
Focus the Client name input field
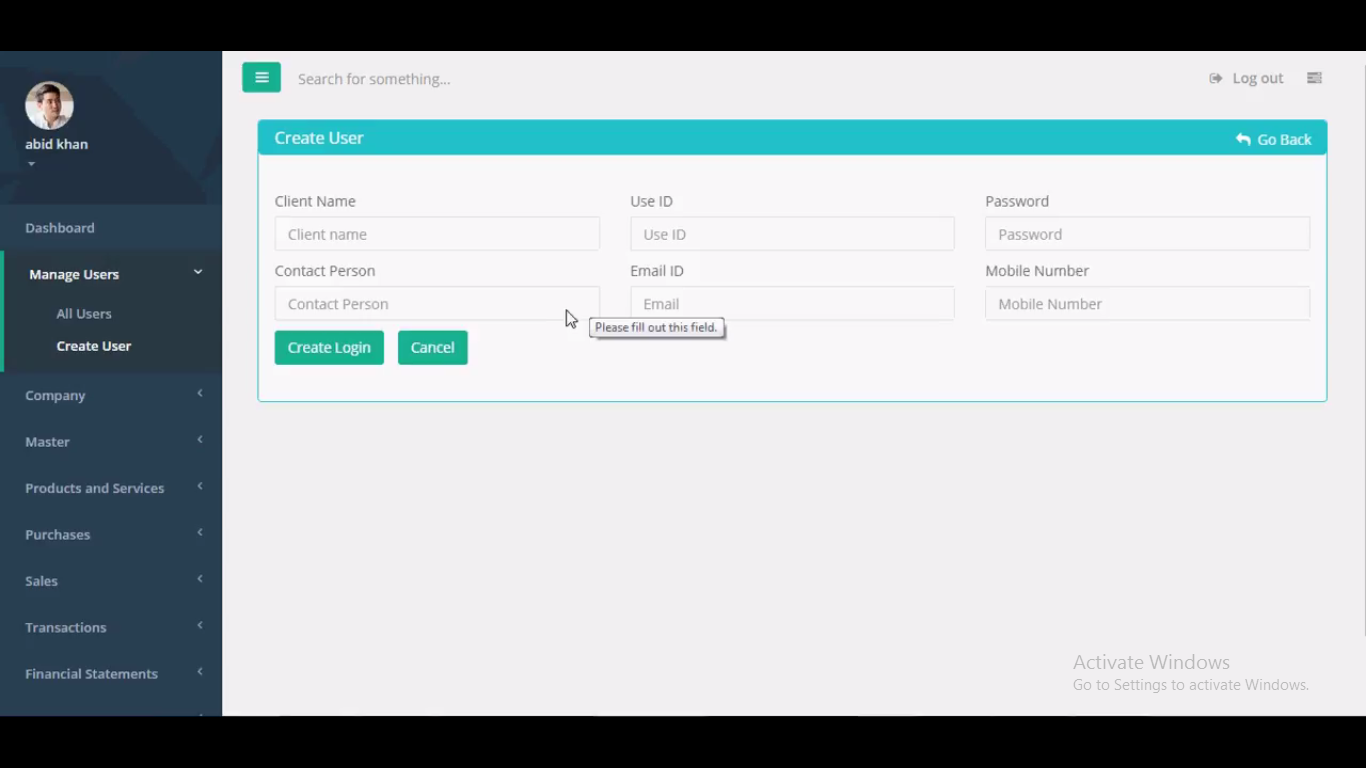coord(437,233)
